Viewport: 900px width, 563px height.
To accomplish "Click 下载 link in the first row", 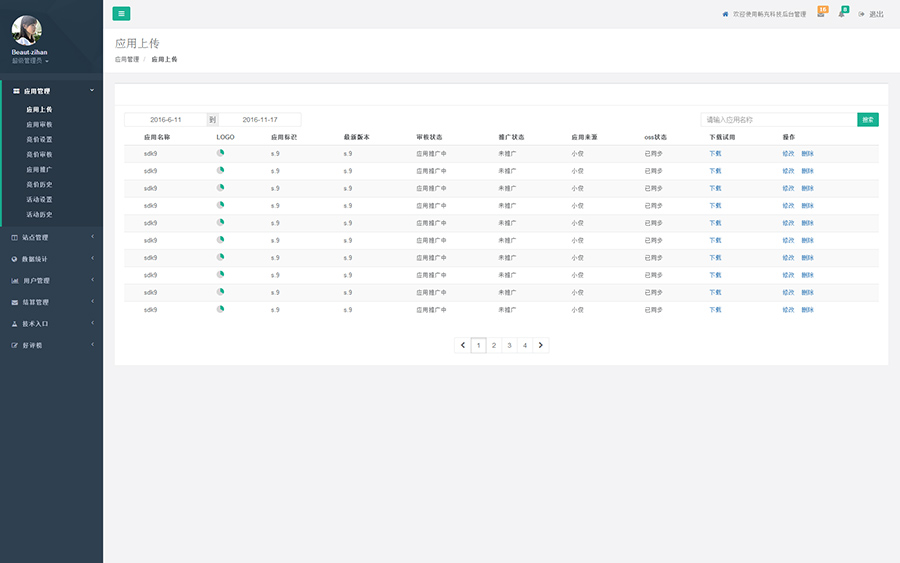I will pos(715,154).
